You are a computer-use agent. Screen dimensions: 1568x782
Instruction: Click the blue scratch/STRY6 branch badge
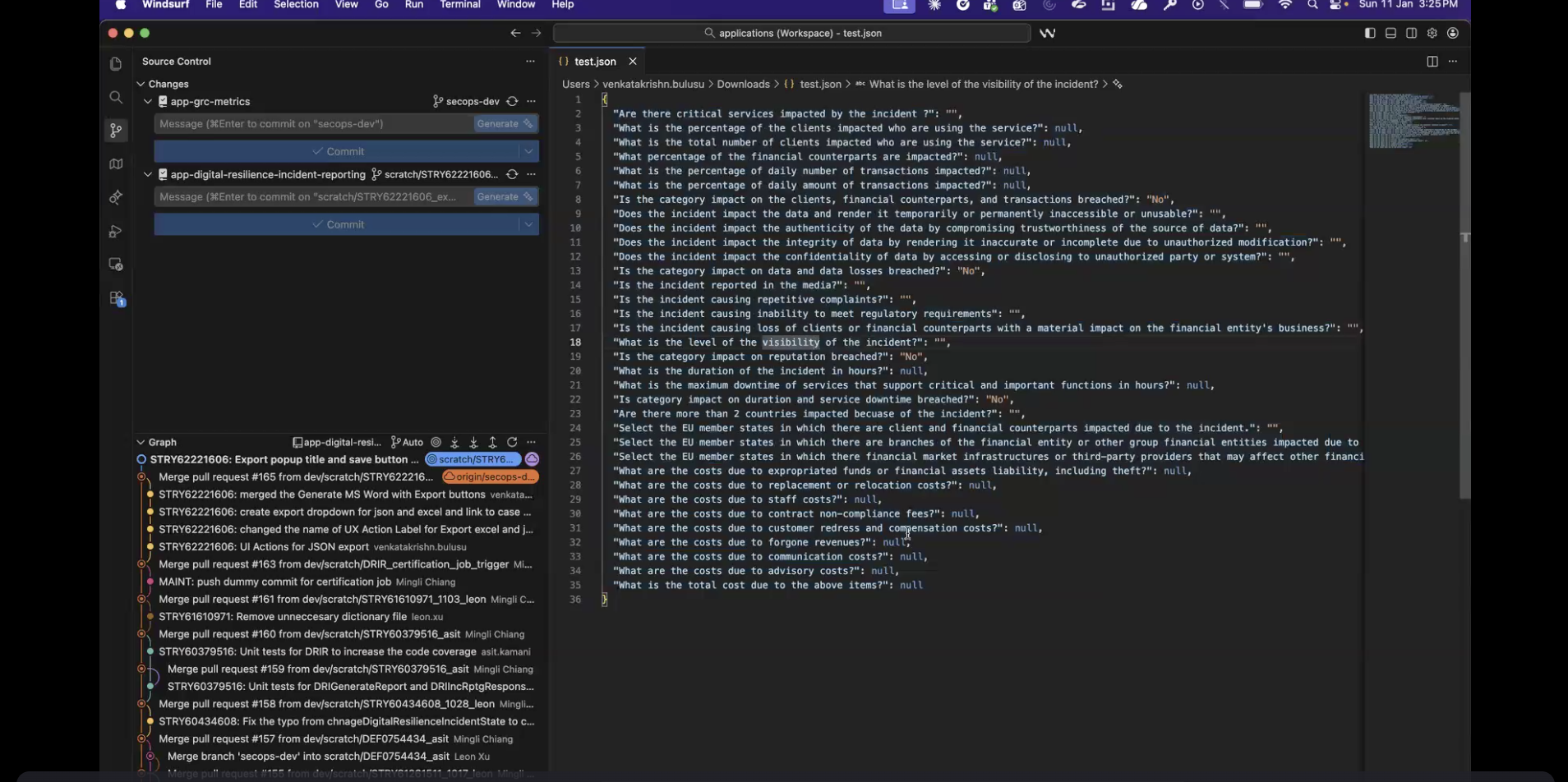[473, 459]
